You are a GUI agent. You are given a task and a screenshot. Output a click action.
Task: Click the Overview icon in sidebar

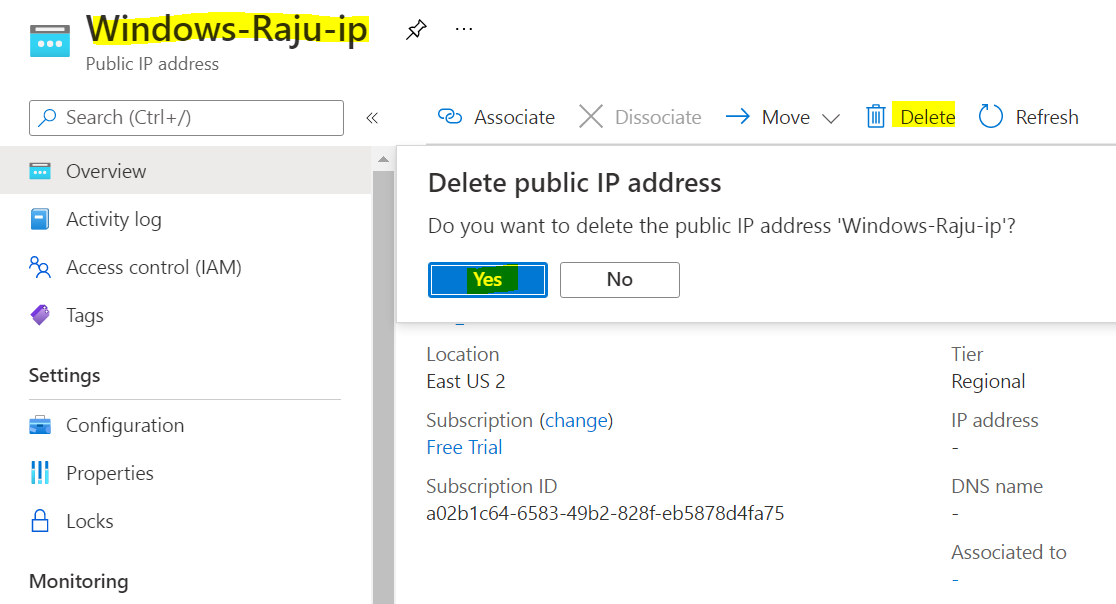pyautogui.click(x=40, y=171)
